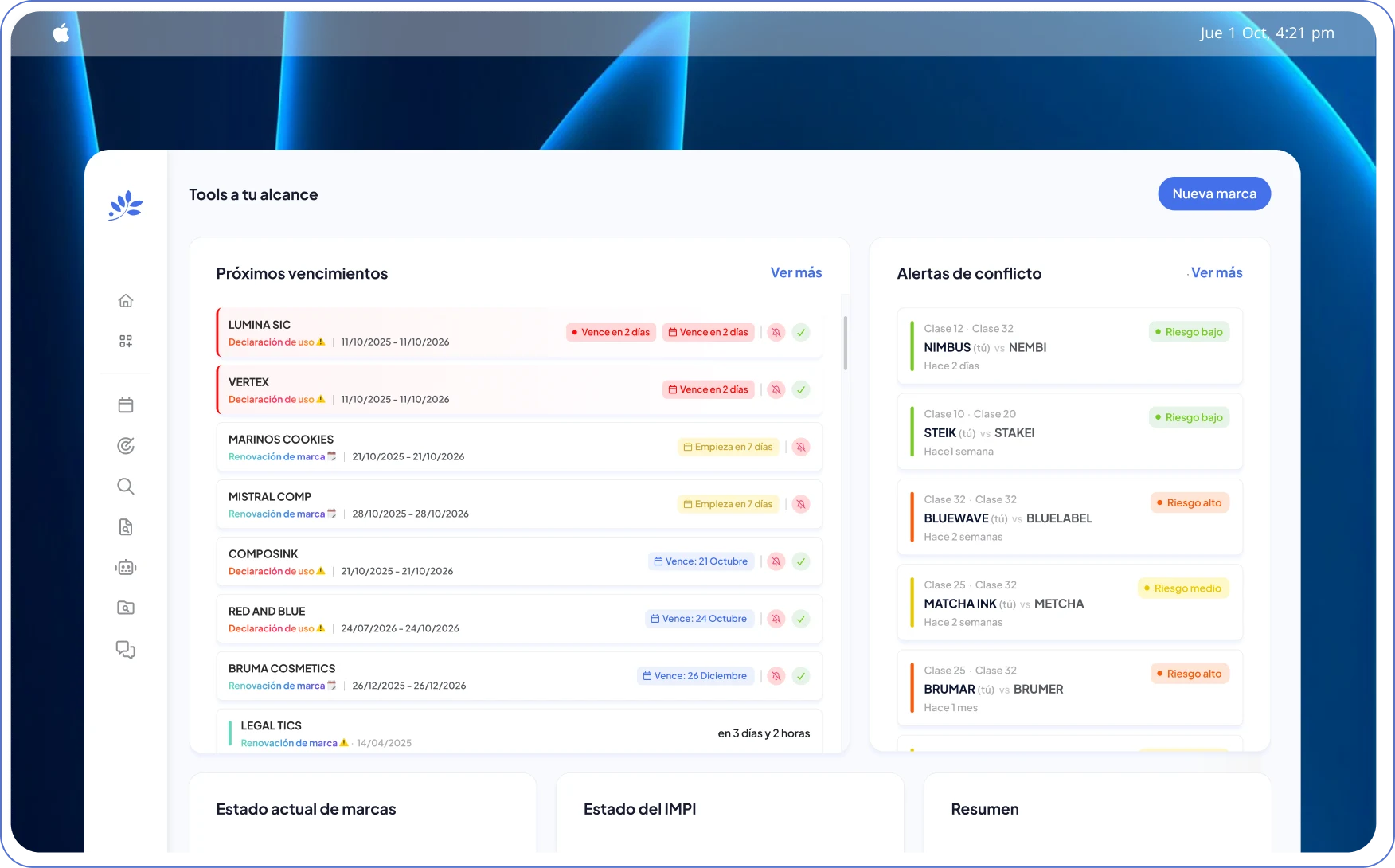Click Empieza en 7 días on MISTRAL COMP
Image resolution: width=1395 pixels, height=868 pixels.
(728, 504)
